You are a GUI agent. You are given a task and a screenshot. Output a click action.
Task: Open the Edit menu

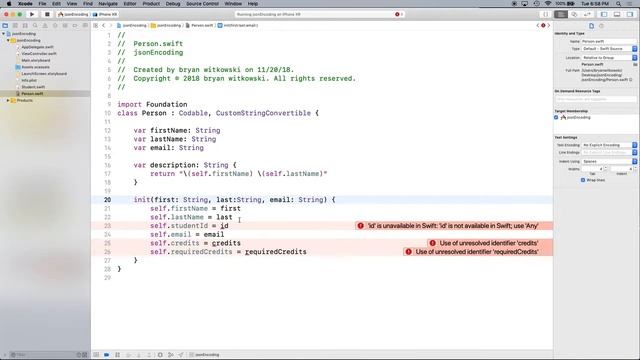pos(56,4)
